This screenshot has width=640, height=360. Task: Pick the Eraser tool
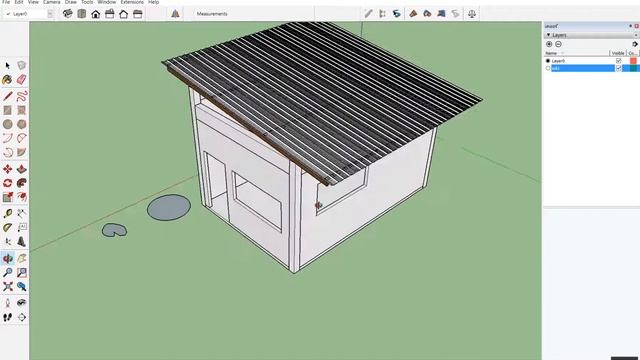22,80
